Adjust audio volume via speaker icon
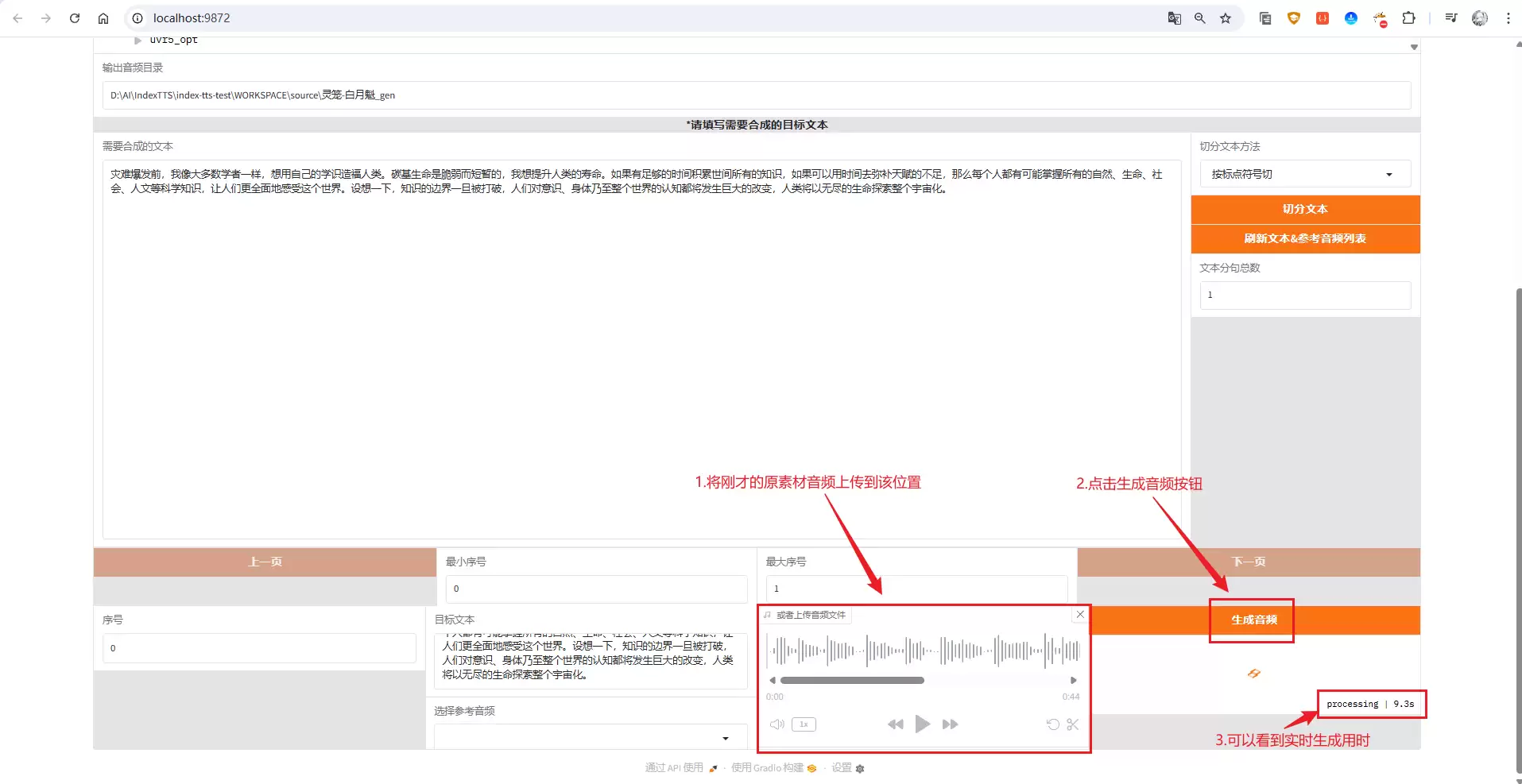1522x784 pixels. tap(776, 724)
